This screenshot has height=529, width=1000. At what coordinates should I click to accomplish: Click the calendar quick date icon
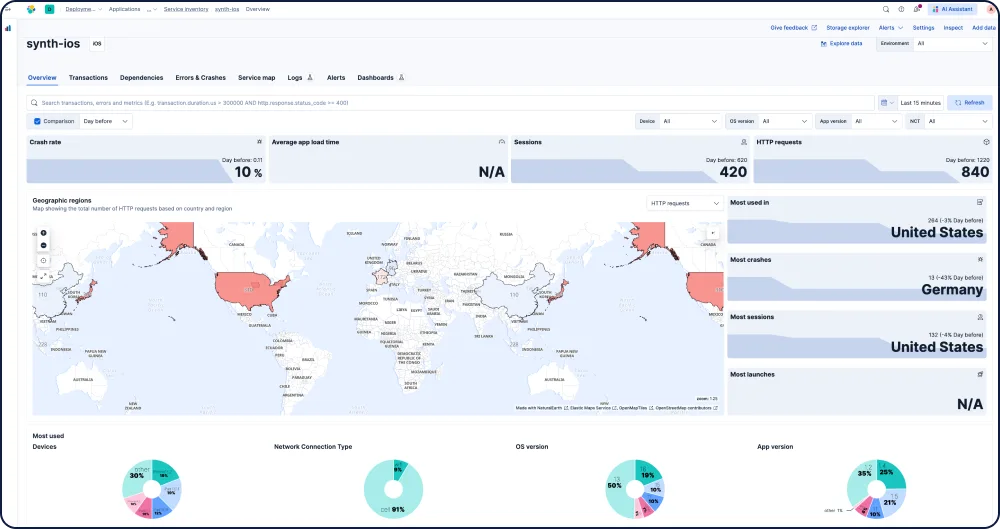pyautogui.click(x=886, y=103)
